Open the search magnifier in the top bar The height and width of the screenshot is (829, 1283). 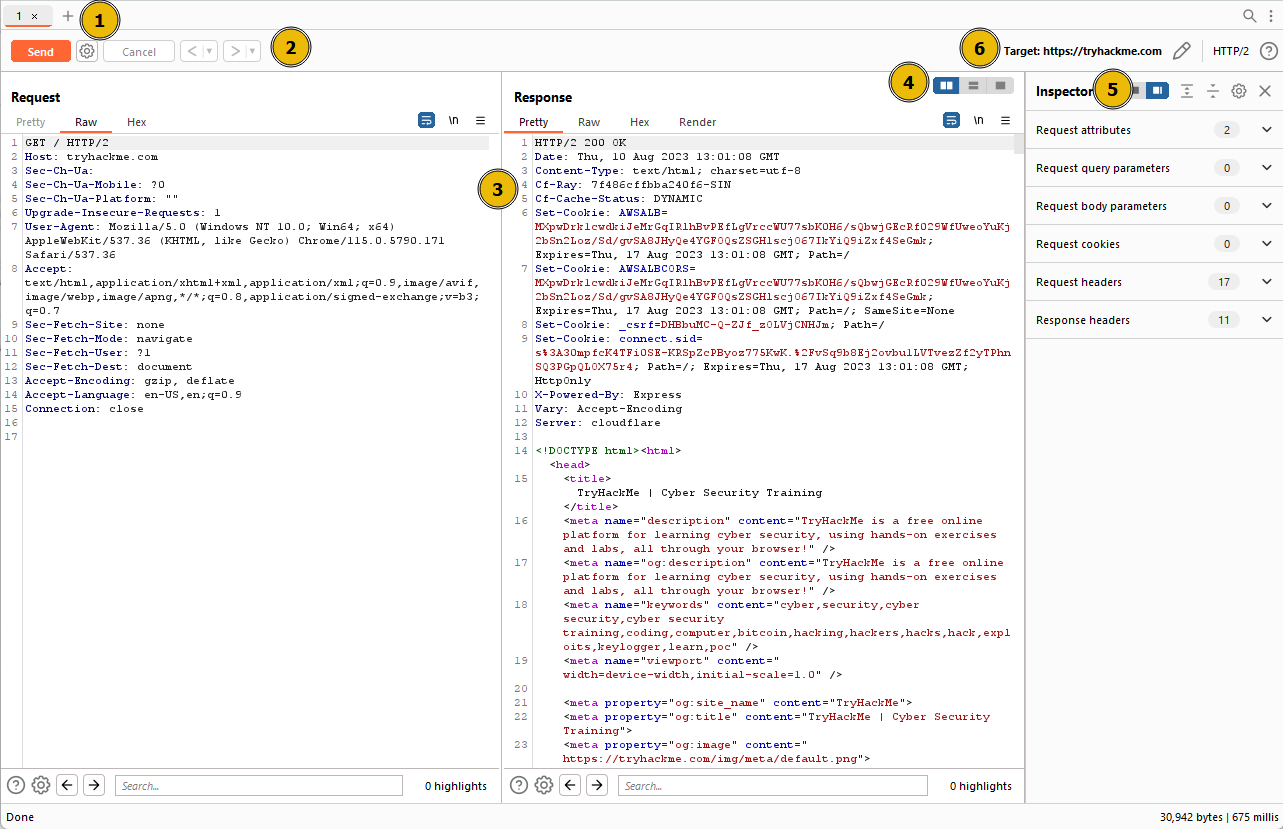(x=1249, y=16)
